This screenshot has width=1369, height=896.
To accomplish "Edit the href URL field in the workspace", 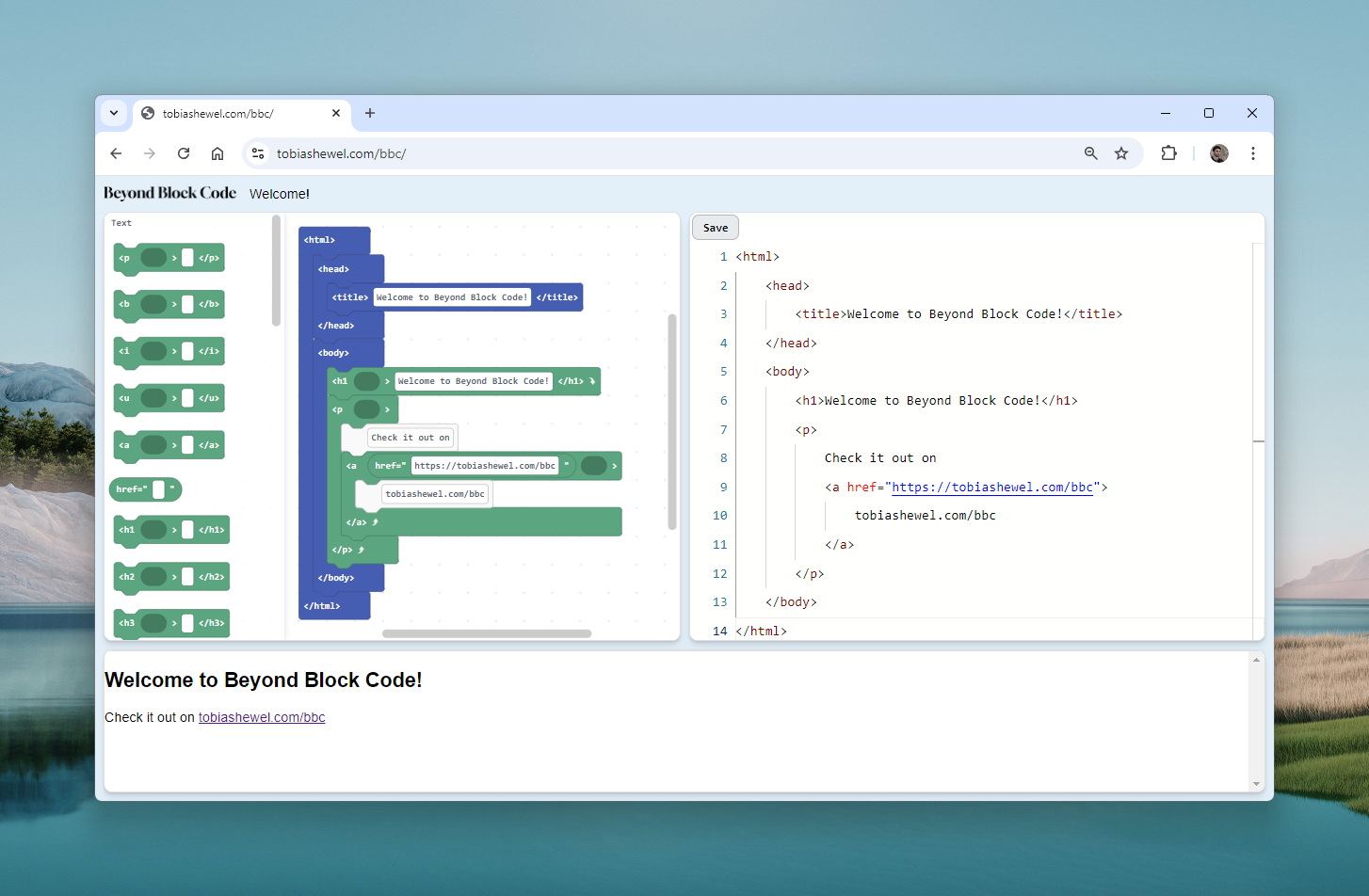I will click(485, 466).
